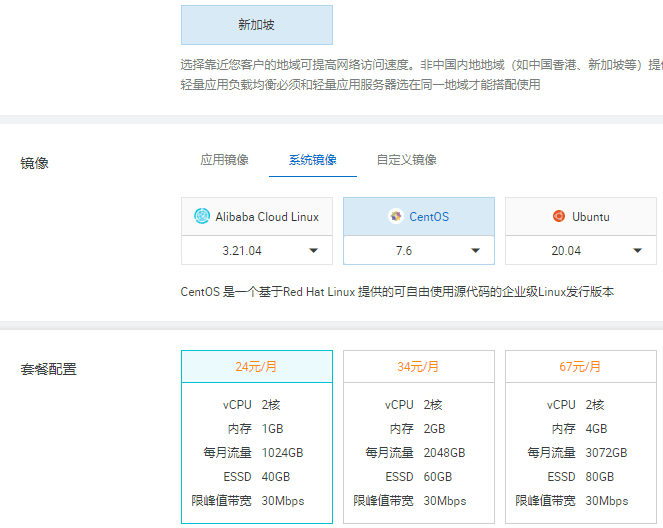Click the 套餐配置 section label
This screenshot has height=528, width=663.
coord(48,369)
